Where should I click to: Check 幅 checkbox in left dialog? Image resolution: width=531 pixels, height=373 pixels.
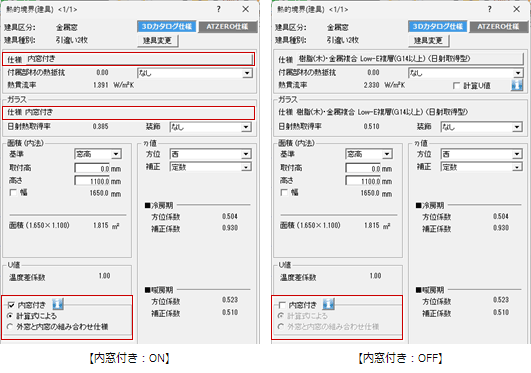[x=13, y=192]
